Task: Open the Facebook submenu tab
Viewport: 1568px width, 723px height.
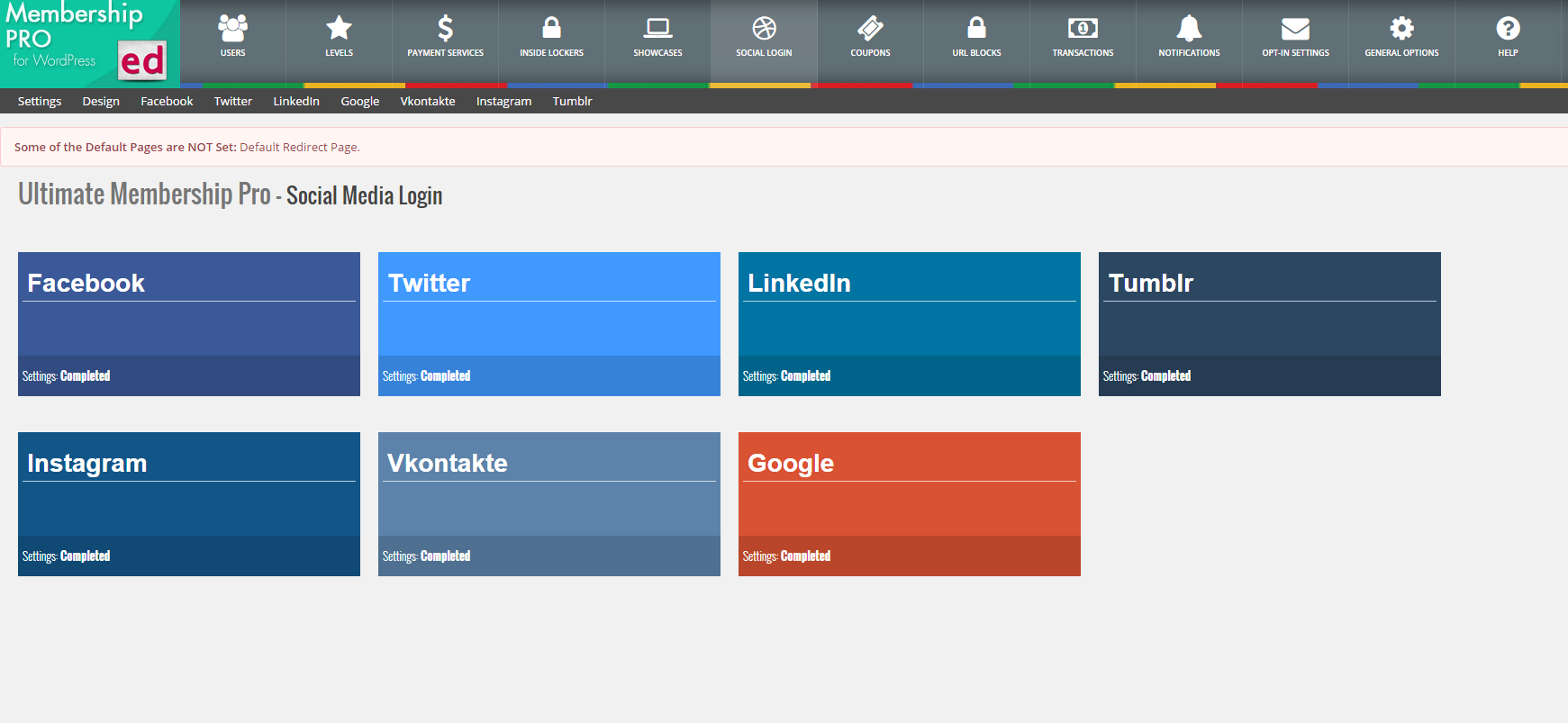Action: 167,101
